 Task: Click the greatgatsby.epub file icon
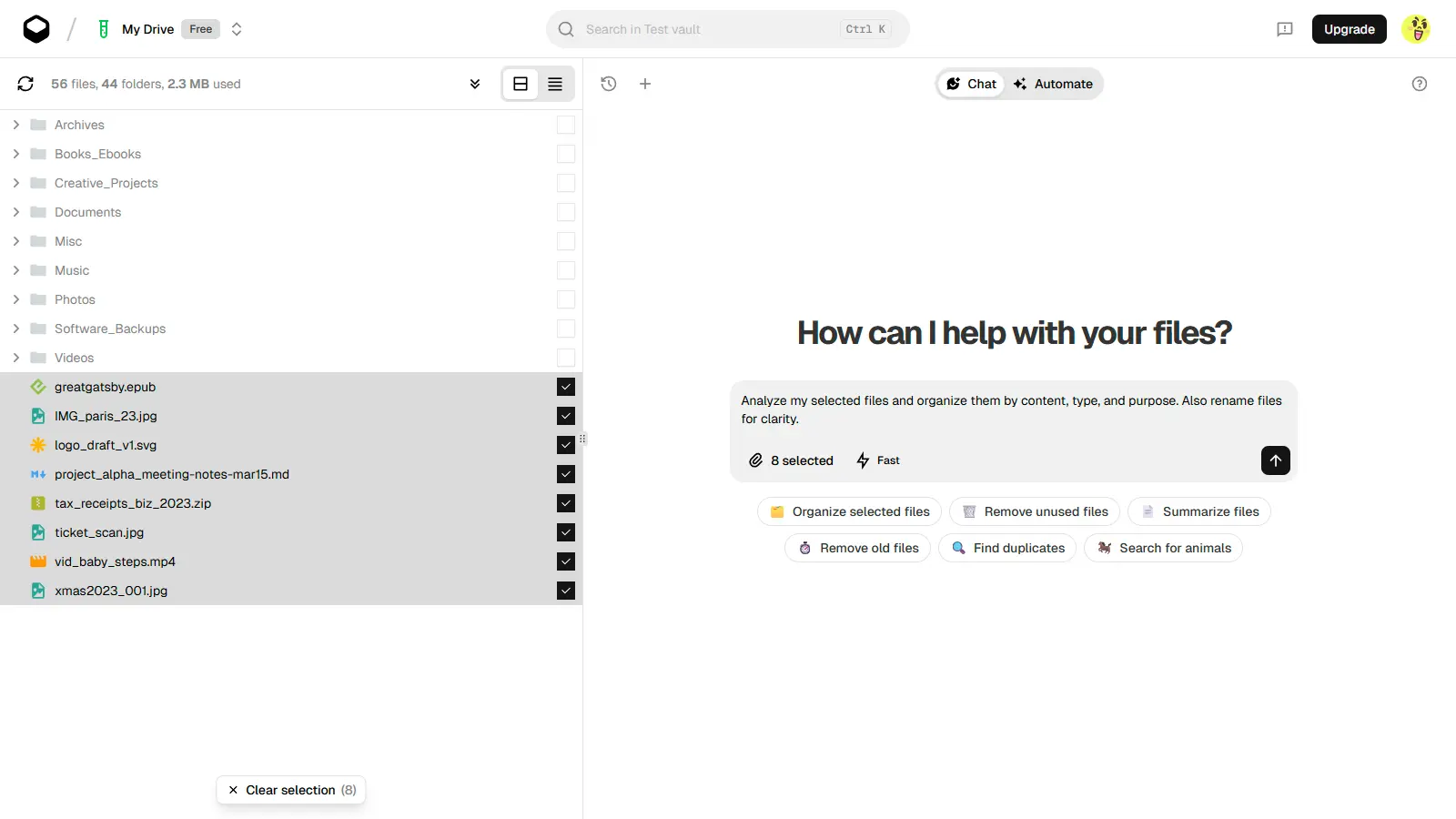pos(38,387)
